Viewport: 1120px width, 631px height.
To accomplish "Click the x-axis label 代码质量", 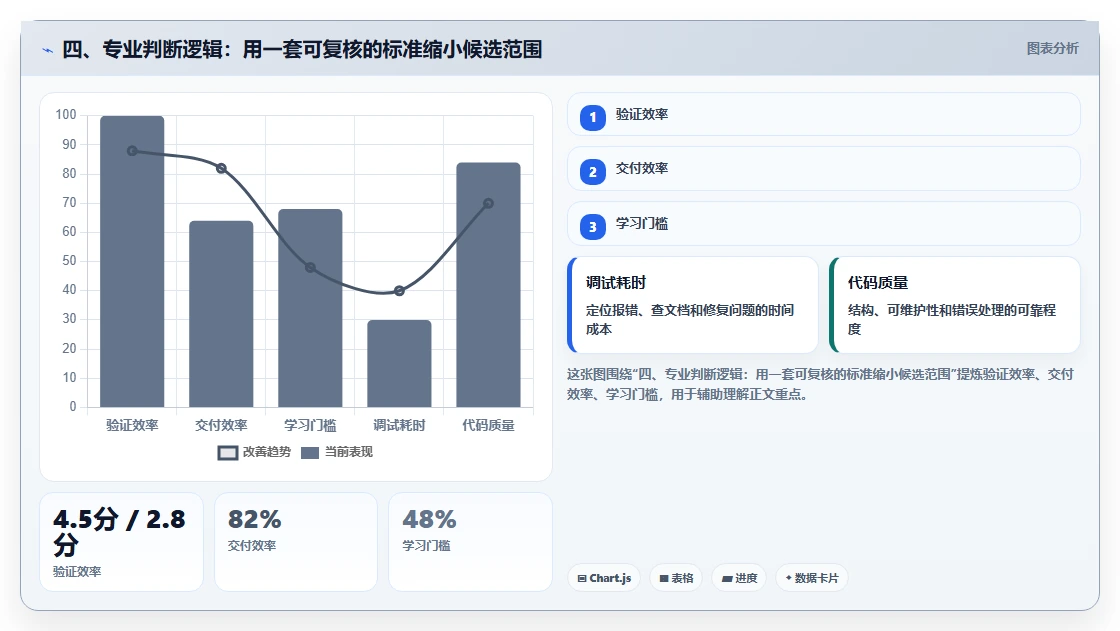I will click(489, 425).
